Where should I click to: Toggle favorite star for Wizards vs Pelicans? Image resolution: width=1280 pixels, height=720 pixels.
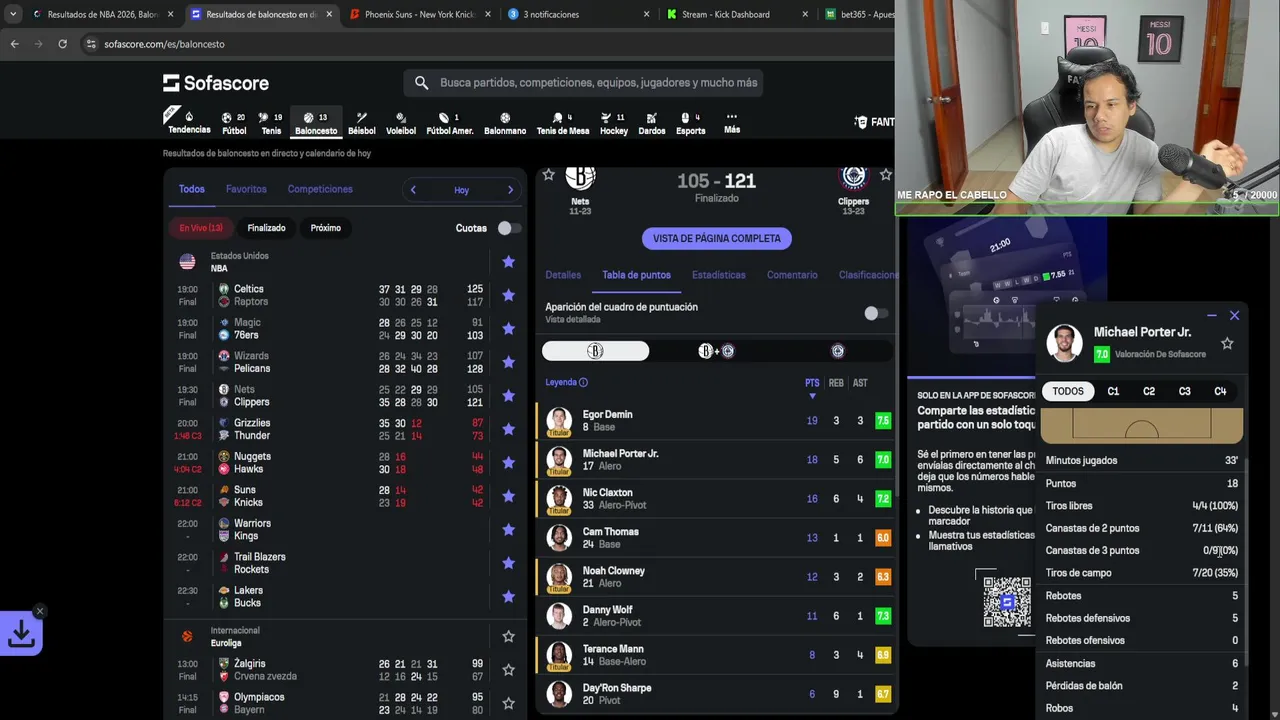pos(508,362)
